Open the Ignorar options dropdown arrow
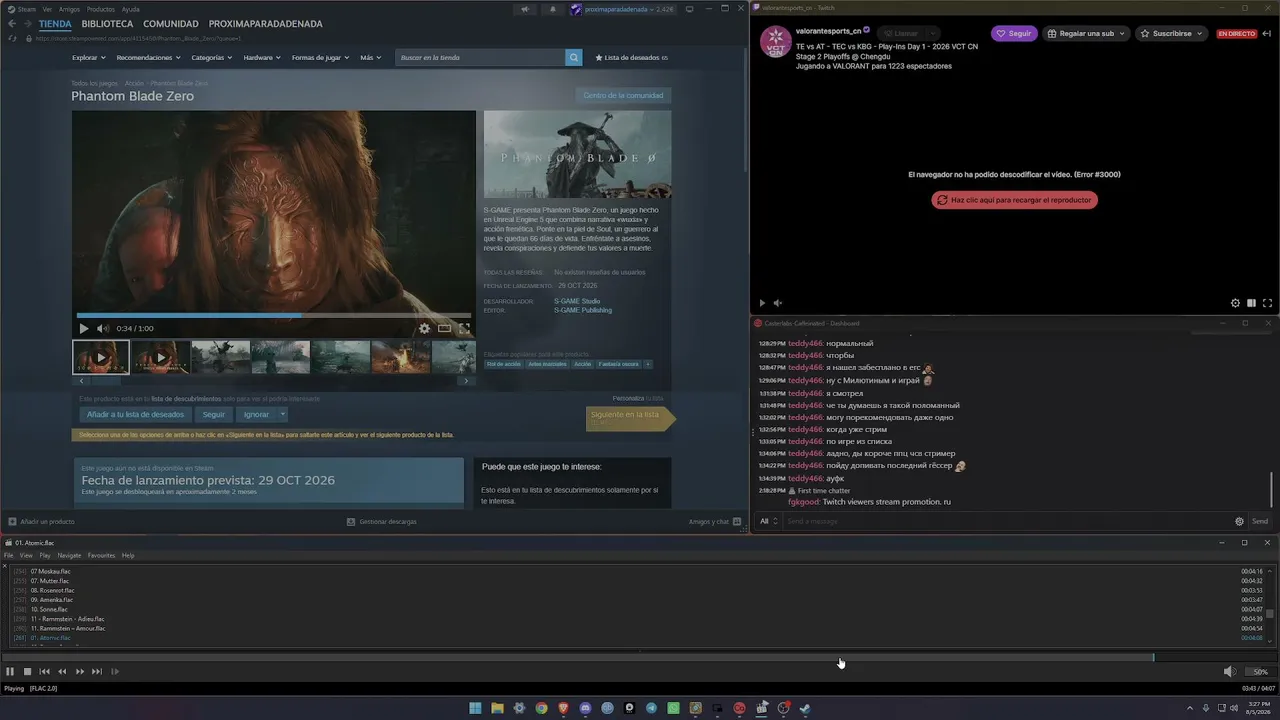The image size is (1280, 720). pos(283,414)
